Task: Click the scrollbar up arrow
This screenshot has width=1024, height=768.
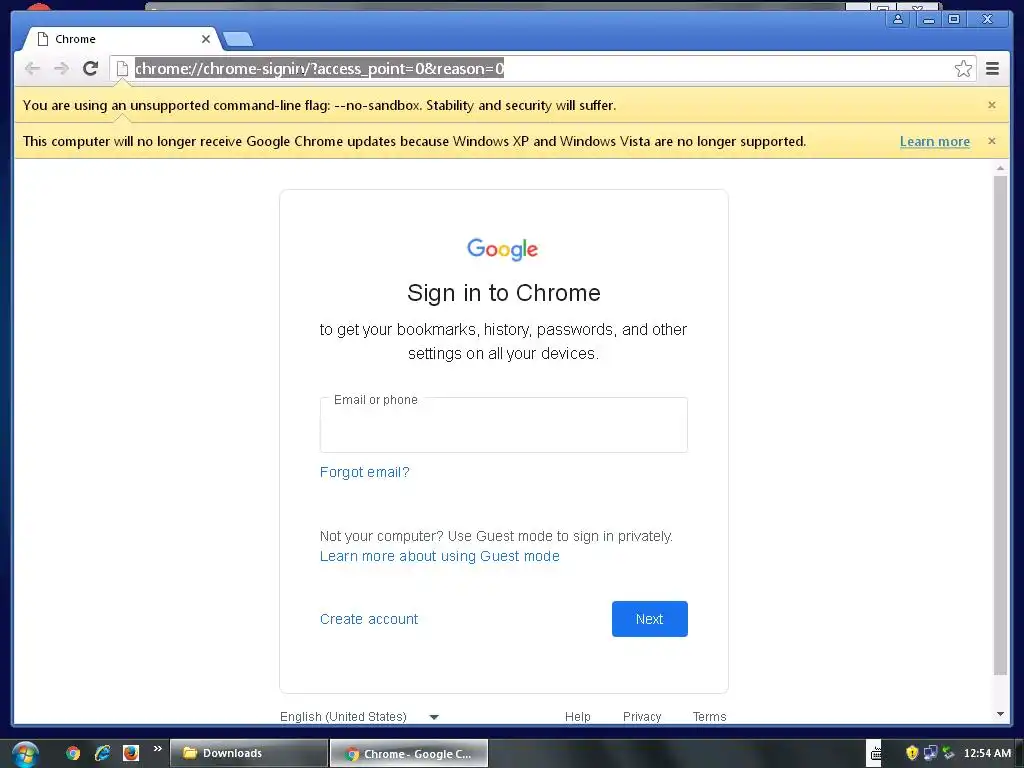Action: tap(1000, 168)
